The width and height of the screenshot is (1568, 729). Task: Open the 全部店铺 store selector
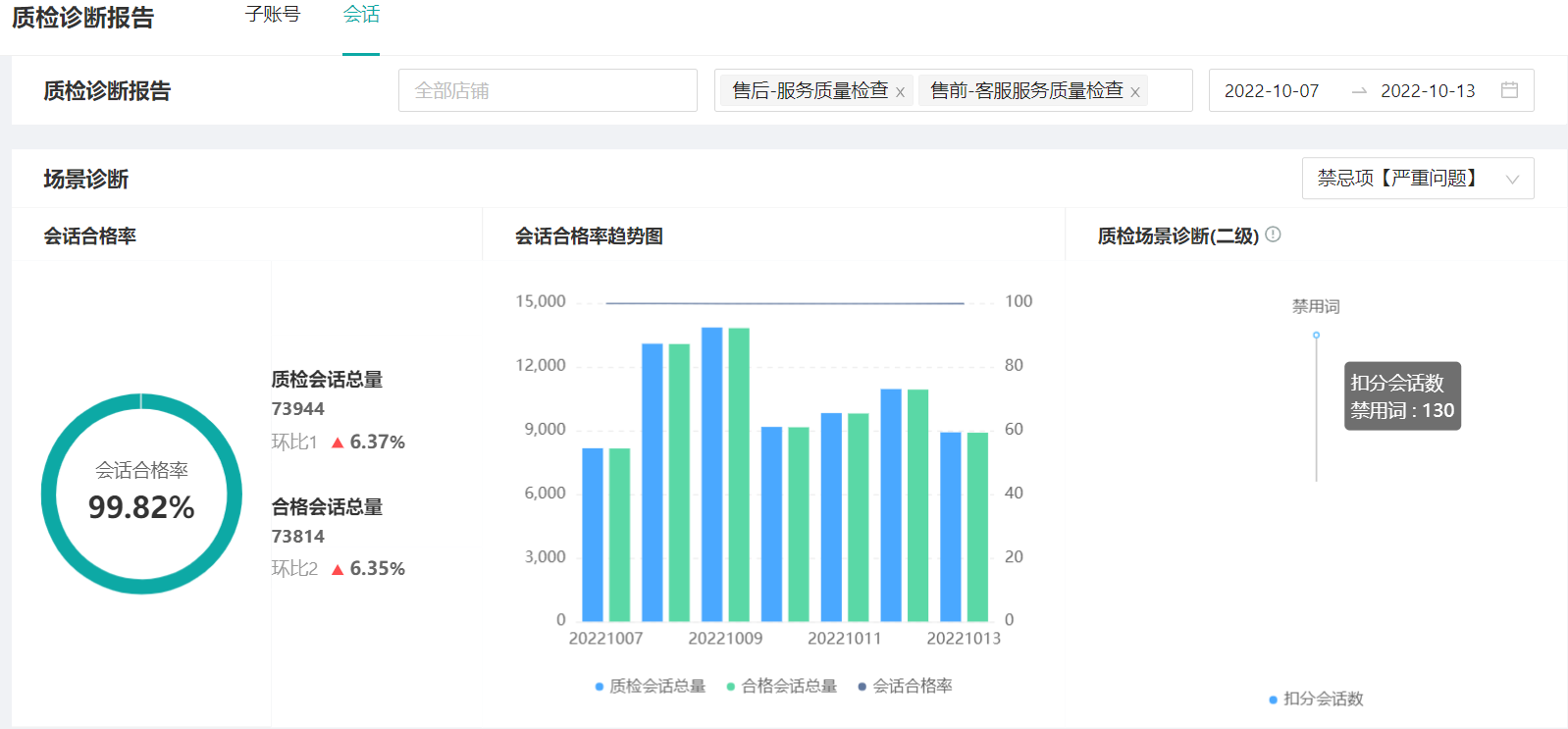coord(548,90)
